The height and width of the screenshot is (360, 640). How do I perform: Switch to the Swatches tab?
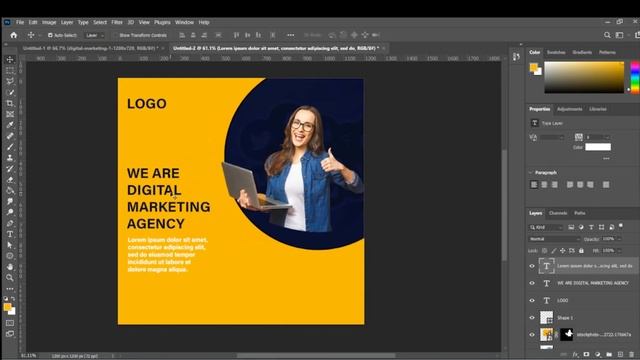coord(556,52)
